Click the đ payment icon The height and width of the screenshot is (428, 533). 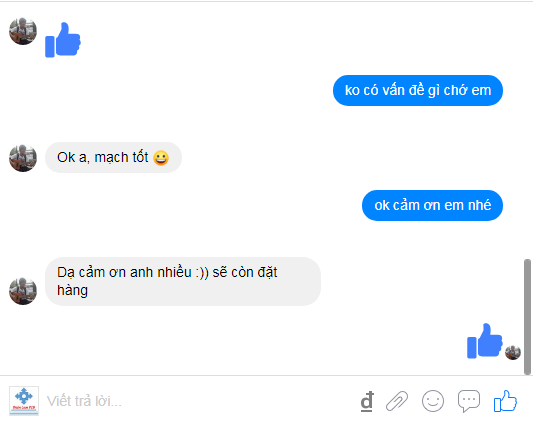click(x=367, y=401)
